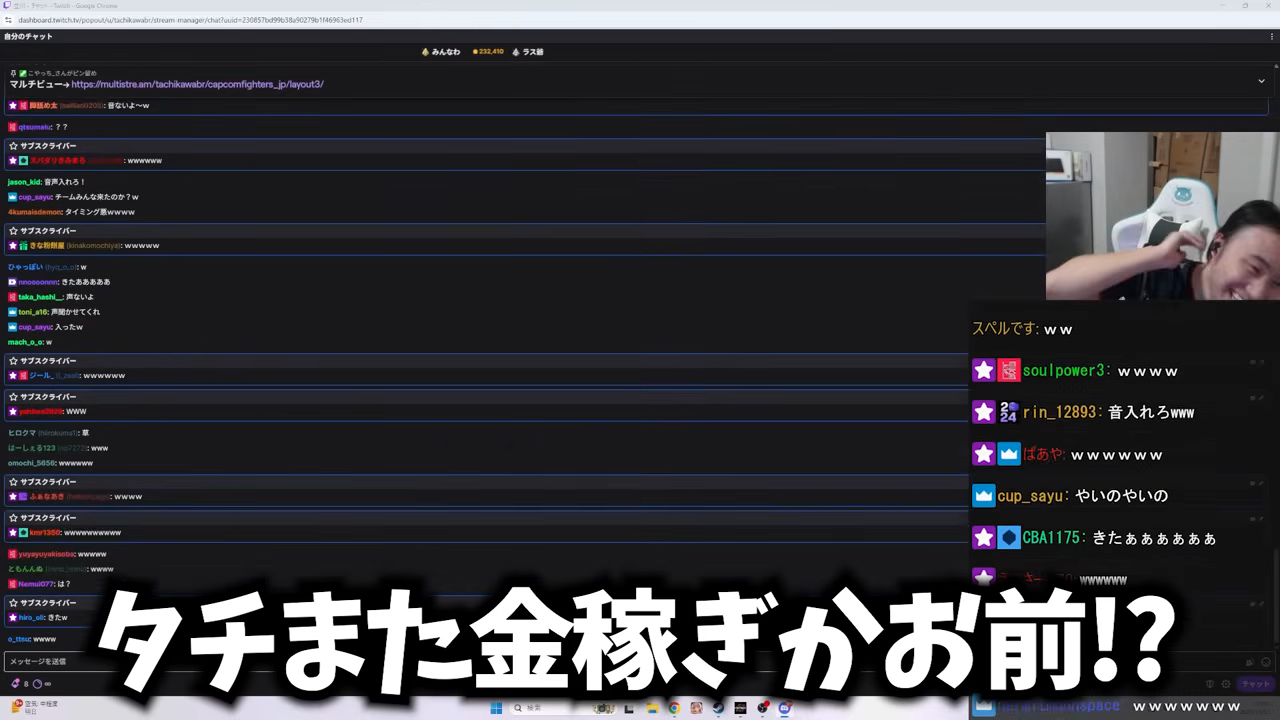Click username jason_kid in chat
The image size is (1280, 720).
coord(24,182)
